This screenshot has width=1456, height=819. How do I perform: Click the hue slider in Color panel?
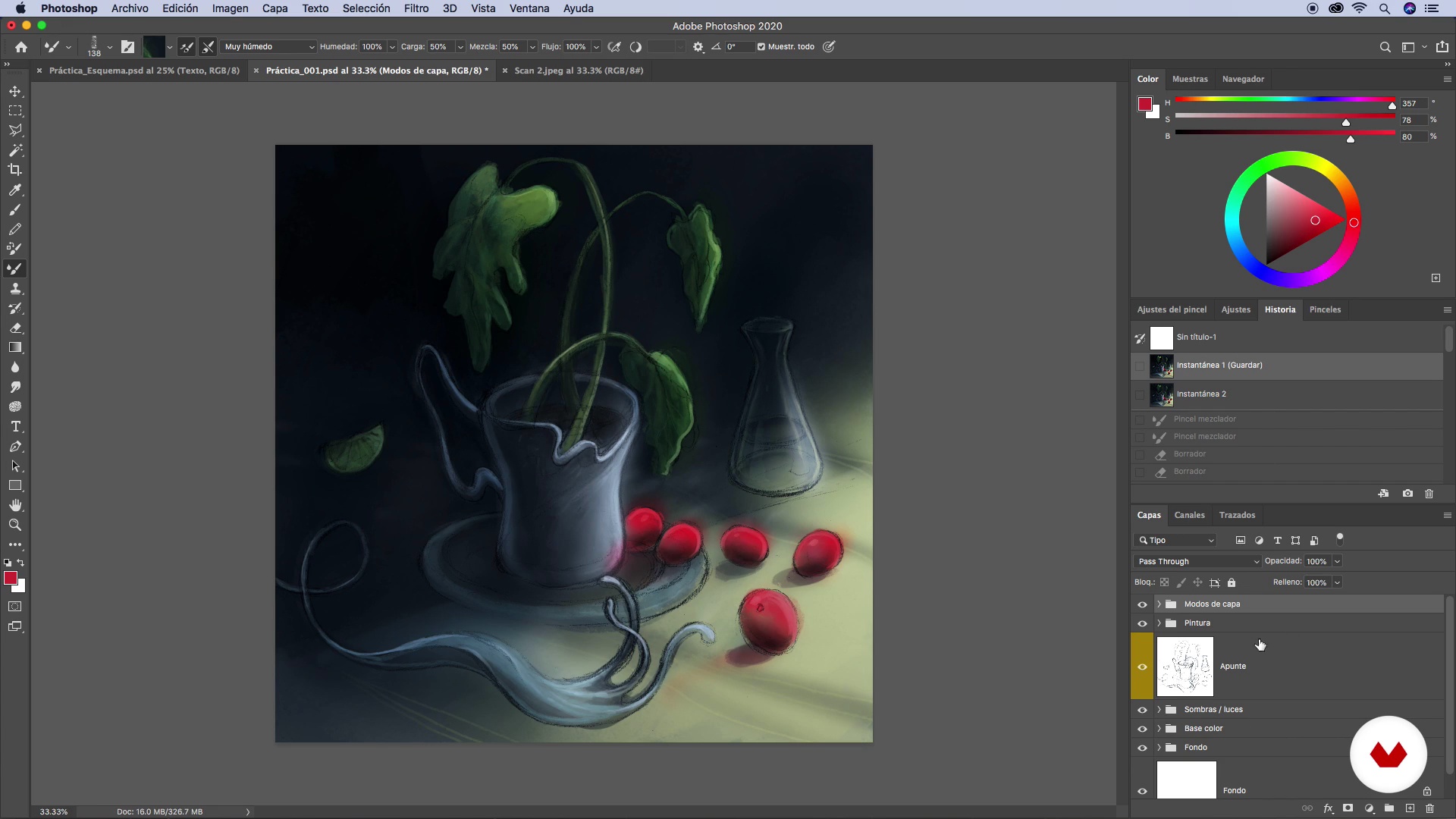[1285, 99]
